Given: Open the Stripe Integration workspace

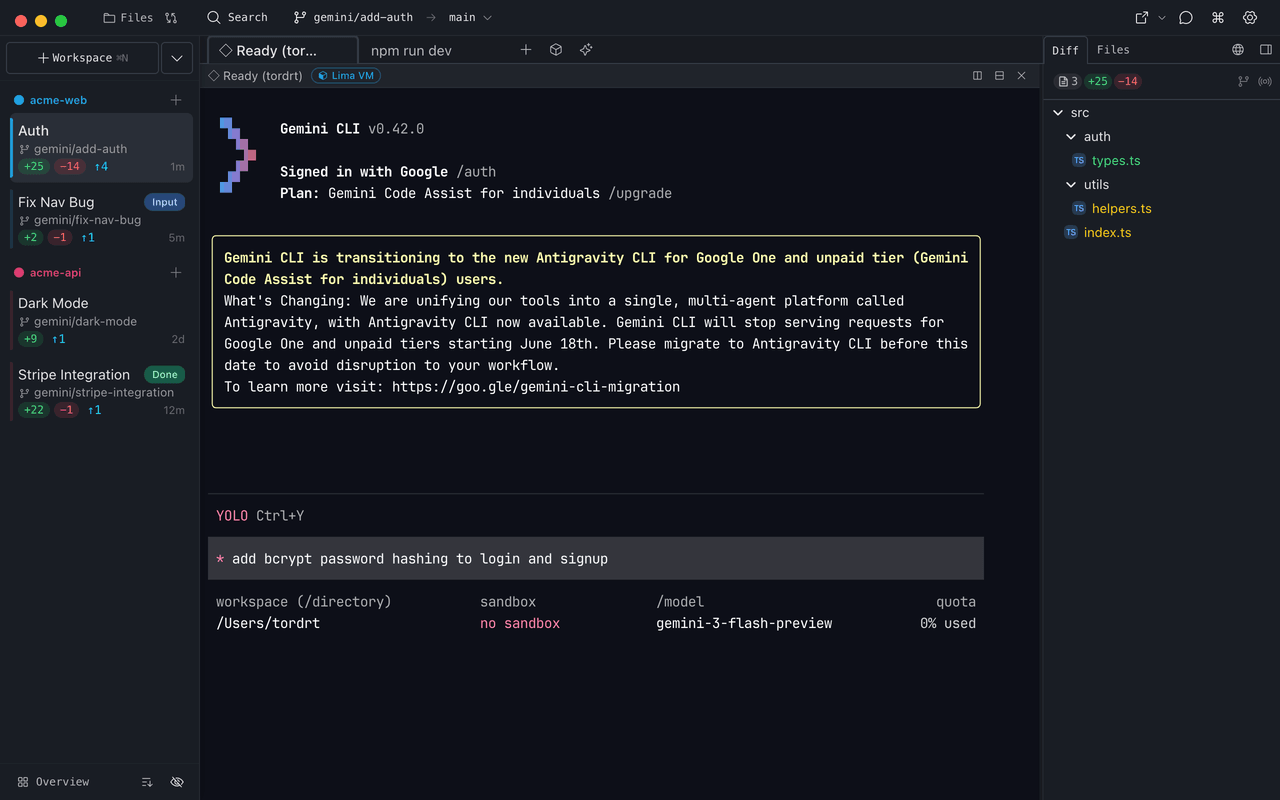Looking at the screenshot, I should 101,391.
